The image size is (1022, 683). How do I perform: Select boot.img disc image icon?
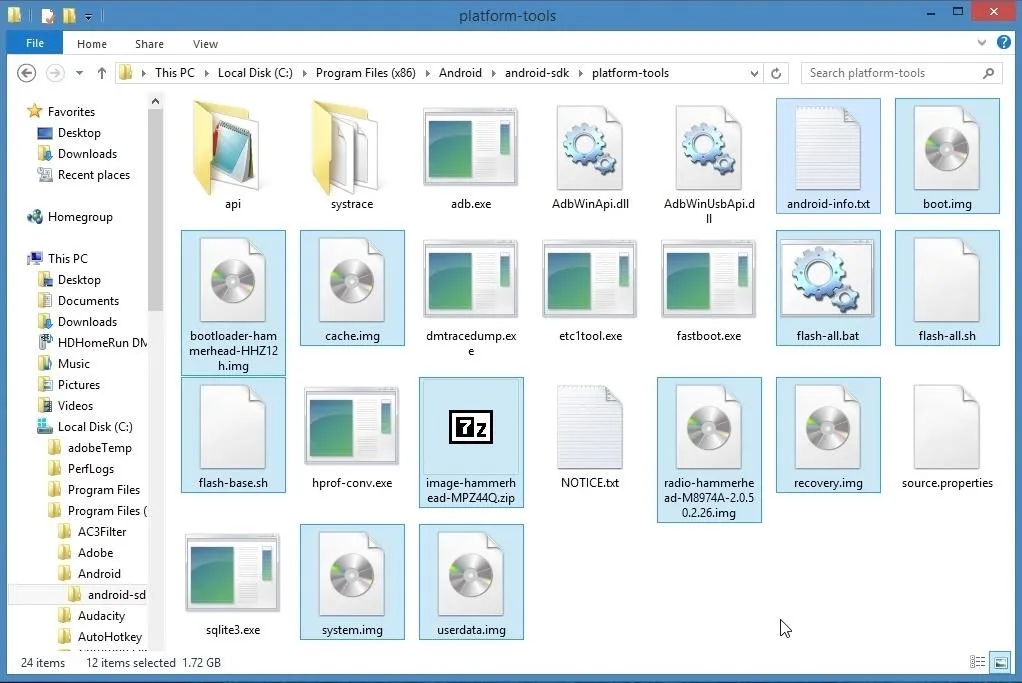coord(947,149)
